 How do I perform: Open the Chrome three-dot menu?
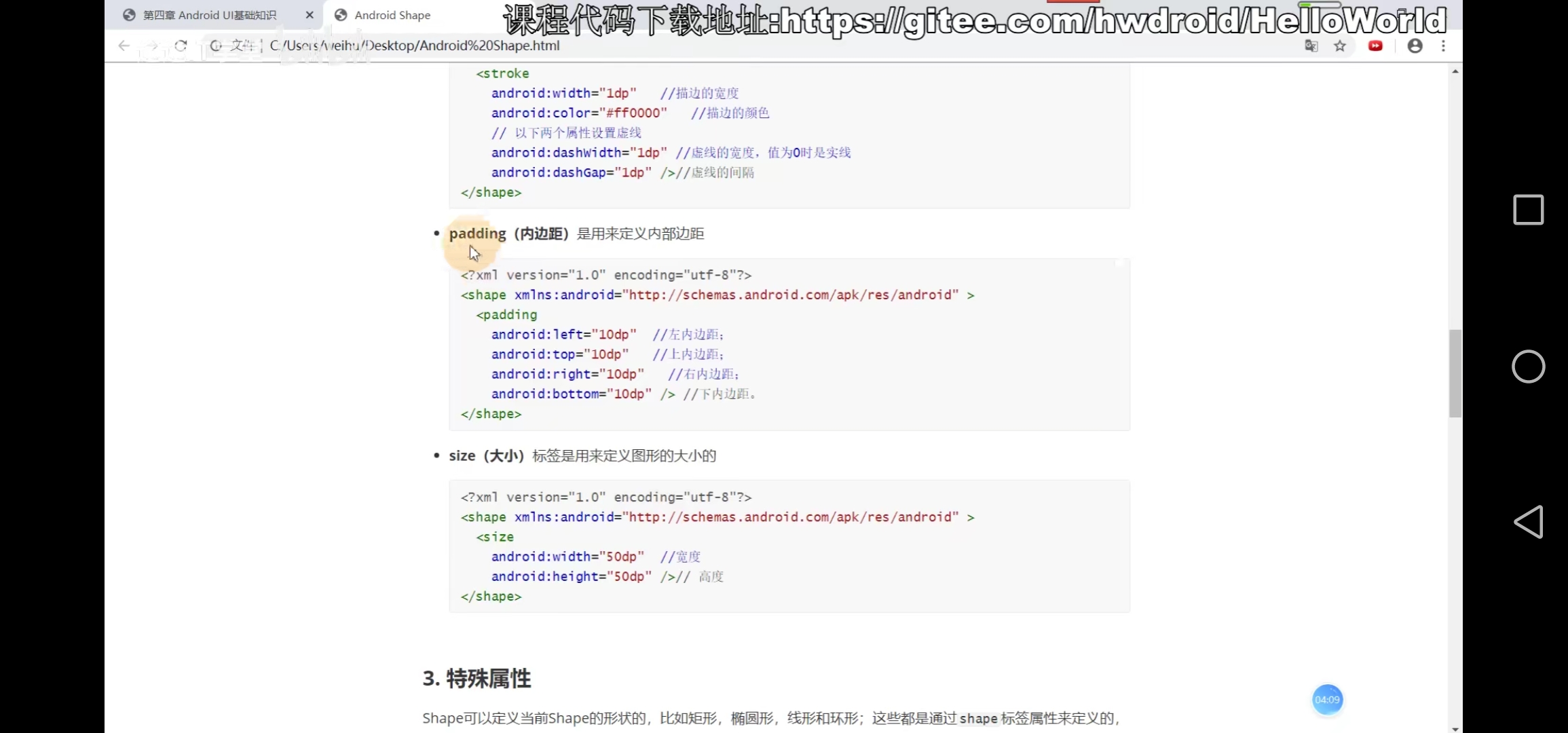coord(1443,45)
